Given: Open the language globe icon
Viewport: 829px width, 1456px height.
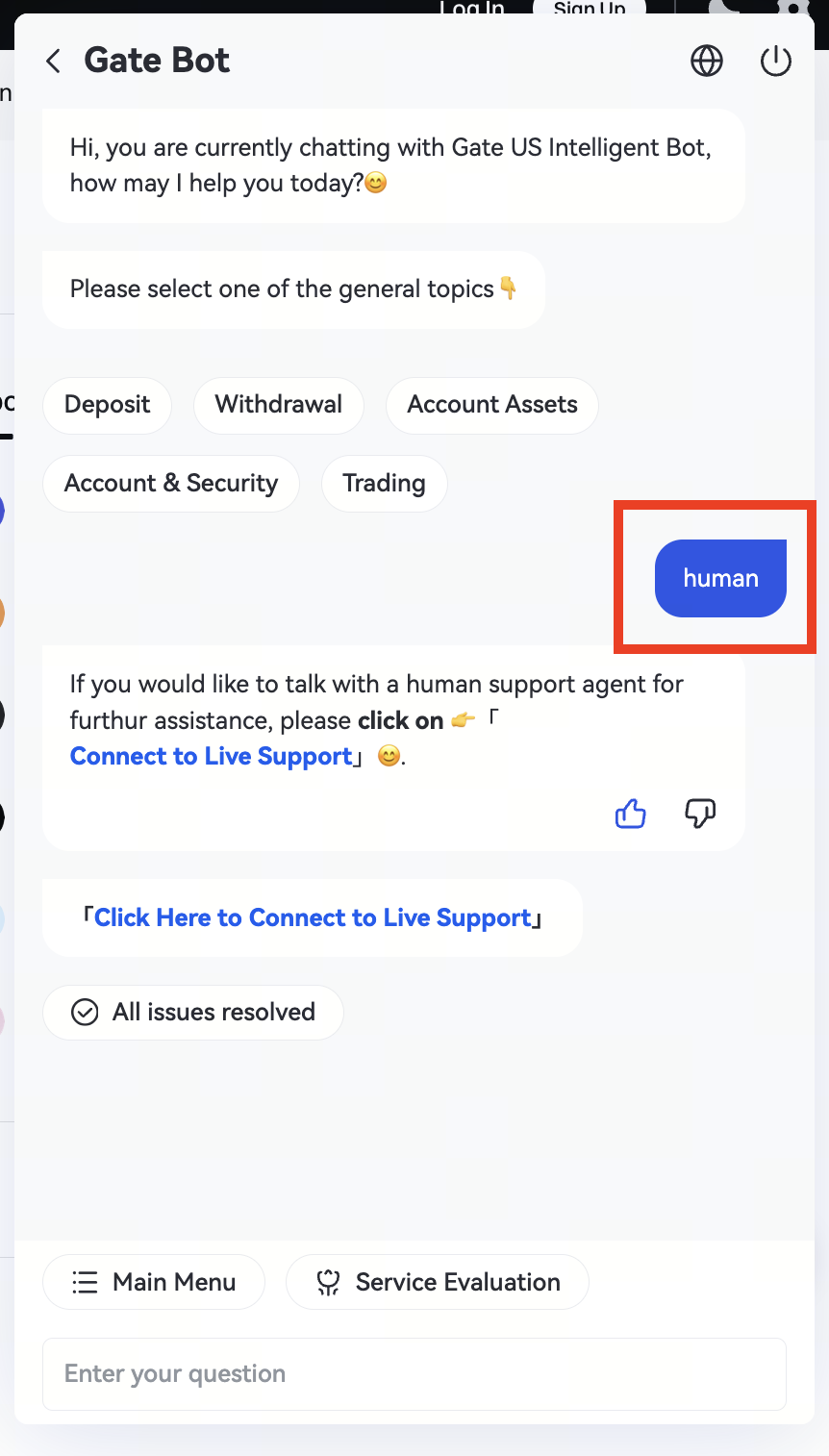Looking at the screenshot, I should click(x=707, y=62).
